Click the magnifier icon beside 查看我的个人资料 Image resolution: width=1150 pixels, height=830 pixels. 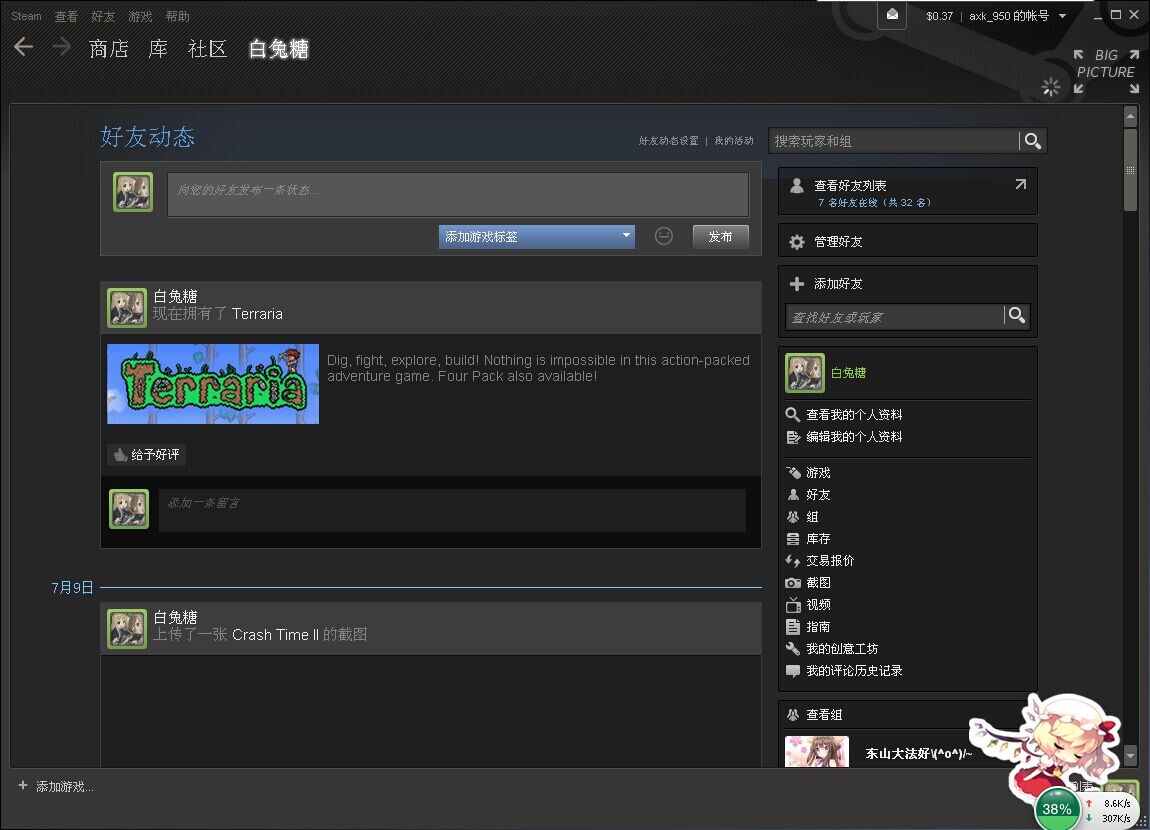[793, 415]
